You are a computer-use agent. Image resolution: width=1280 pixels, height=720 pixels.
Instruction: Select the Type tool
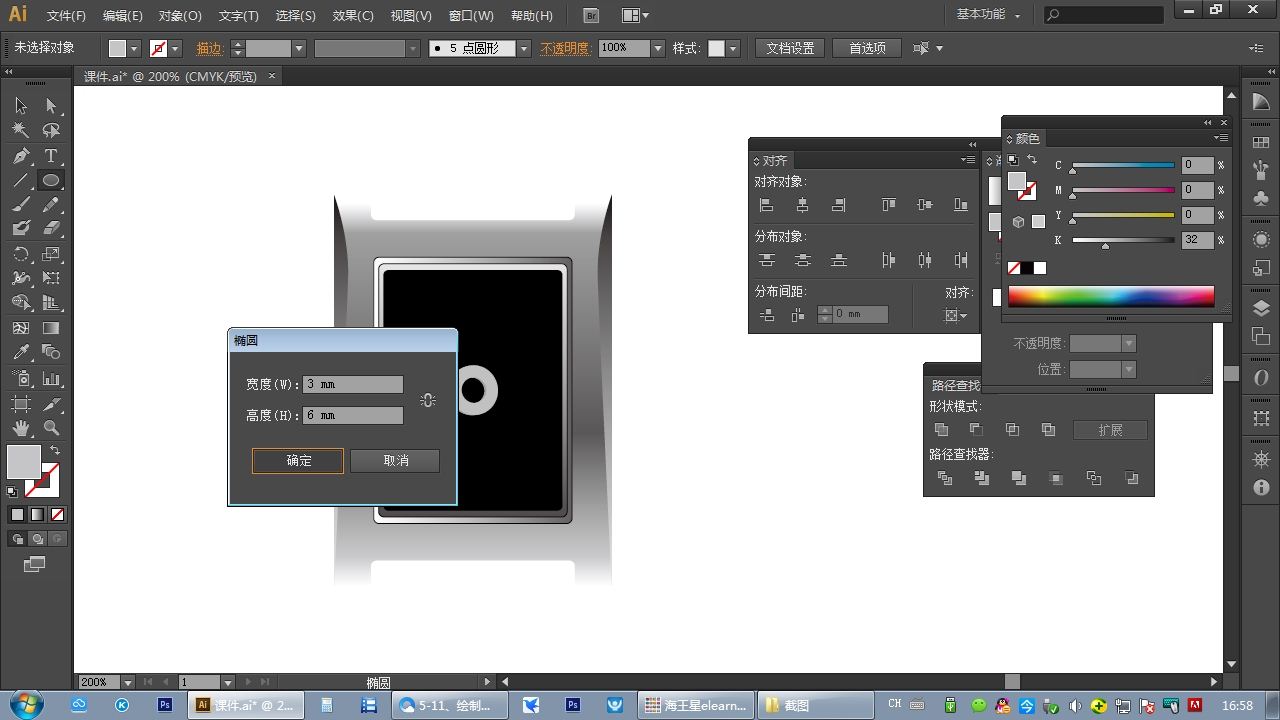(51, 156)
